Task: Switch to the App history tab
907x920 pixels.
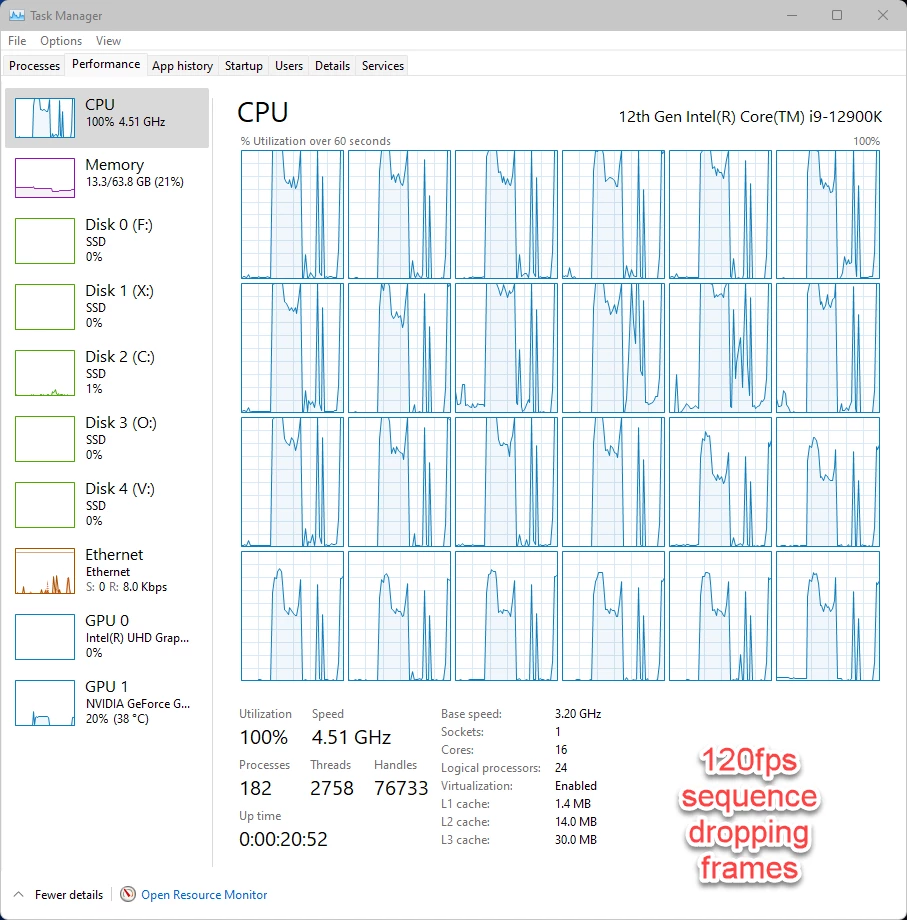Action: (182, 66)
